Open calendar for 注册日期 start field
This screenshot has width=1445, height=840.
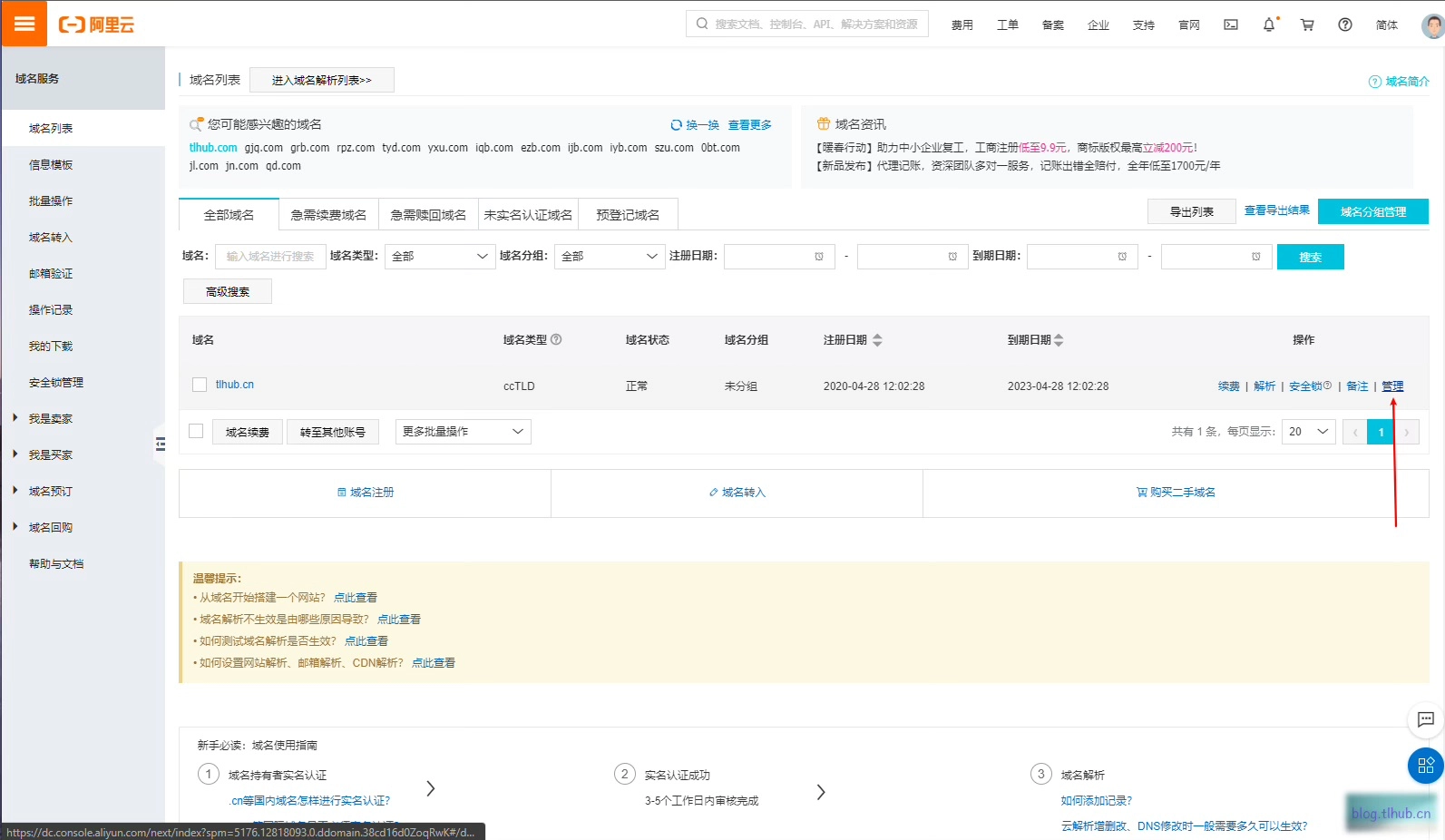tap(819, 257)
